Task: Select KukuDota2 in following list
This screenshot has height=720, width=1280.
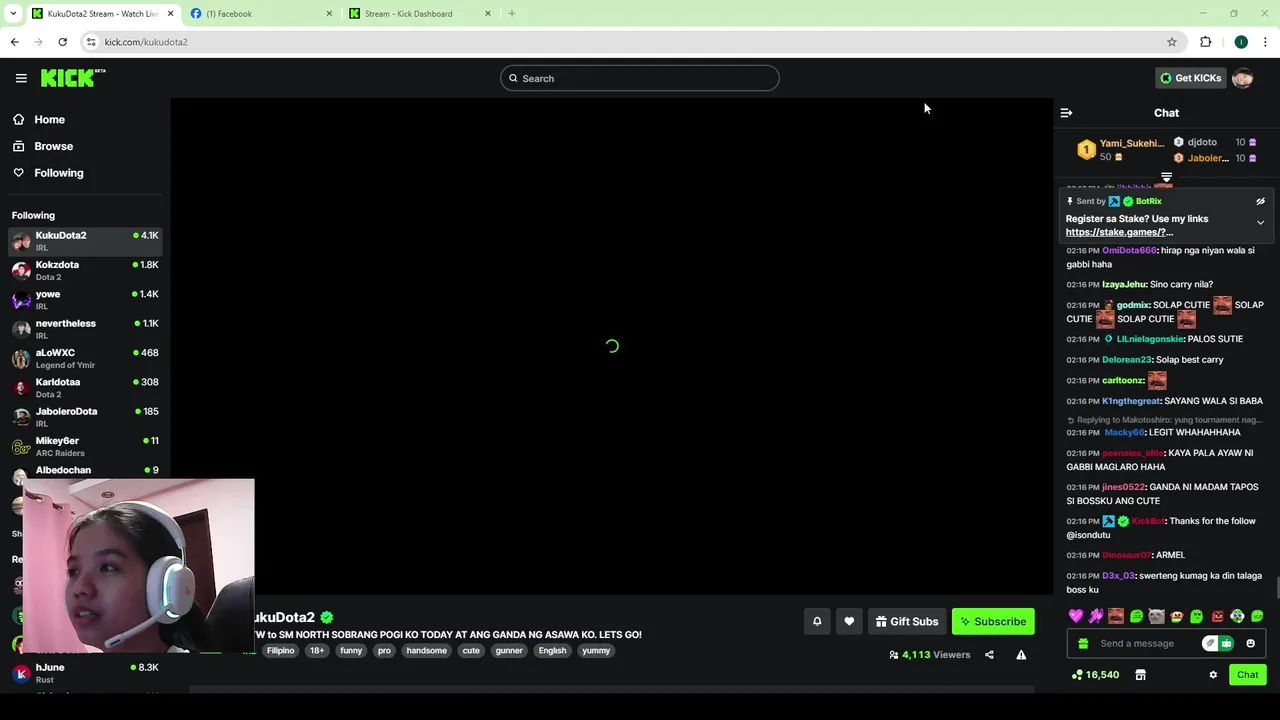Action: click(85, 241)
